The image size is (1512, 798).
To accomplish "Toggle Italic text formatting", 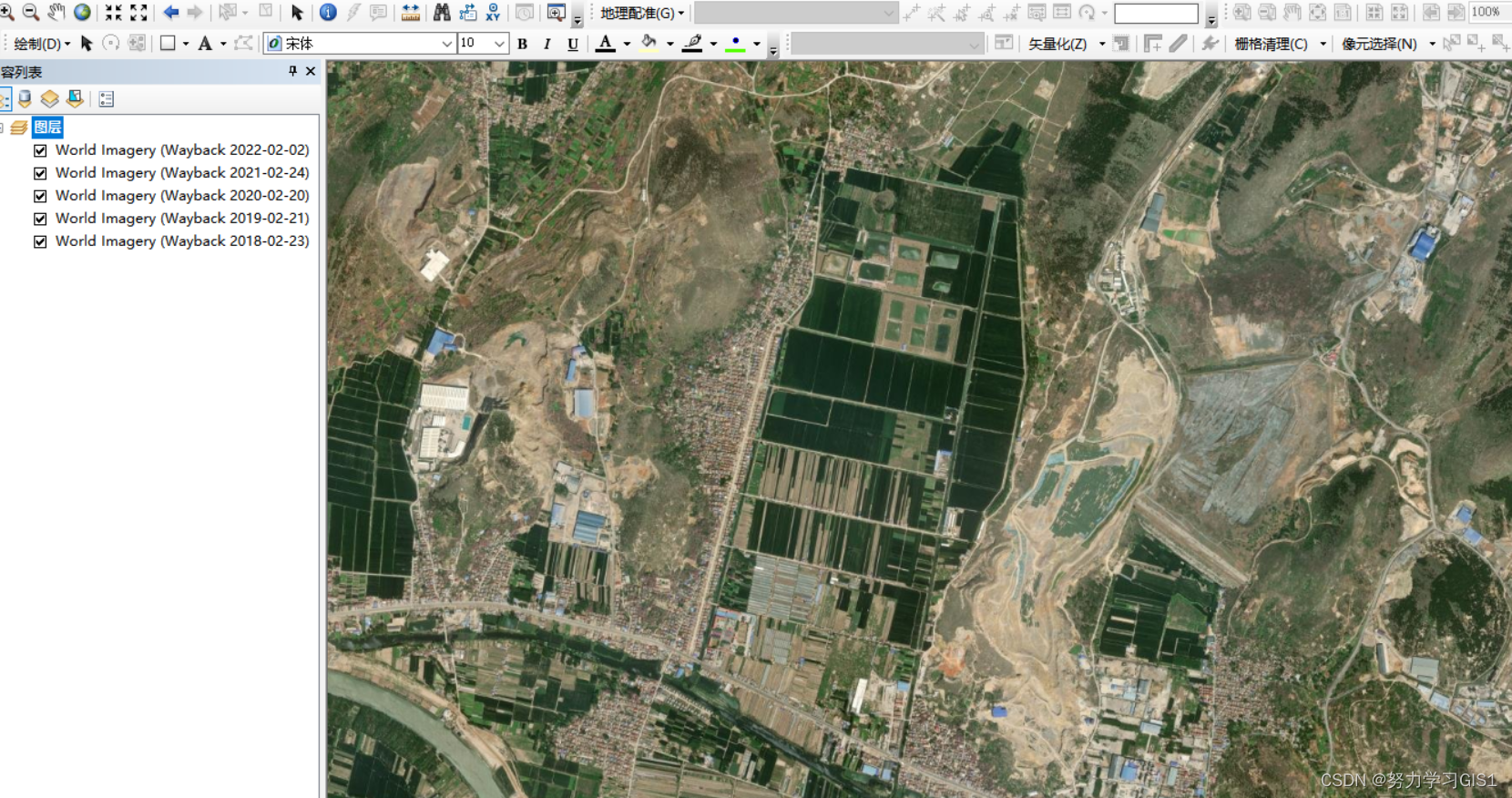I will (547, 44).
